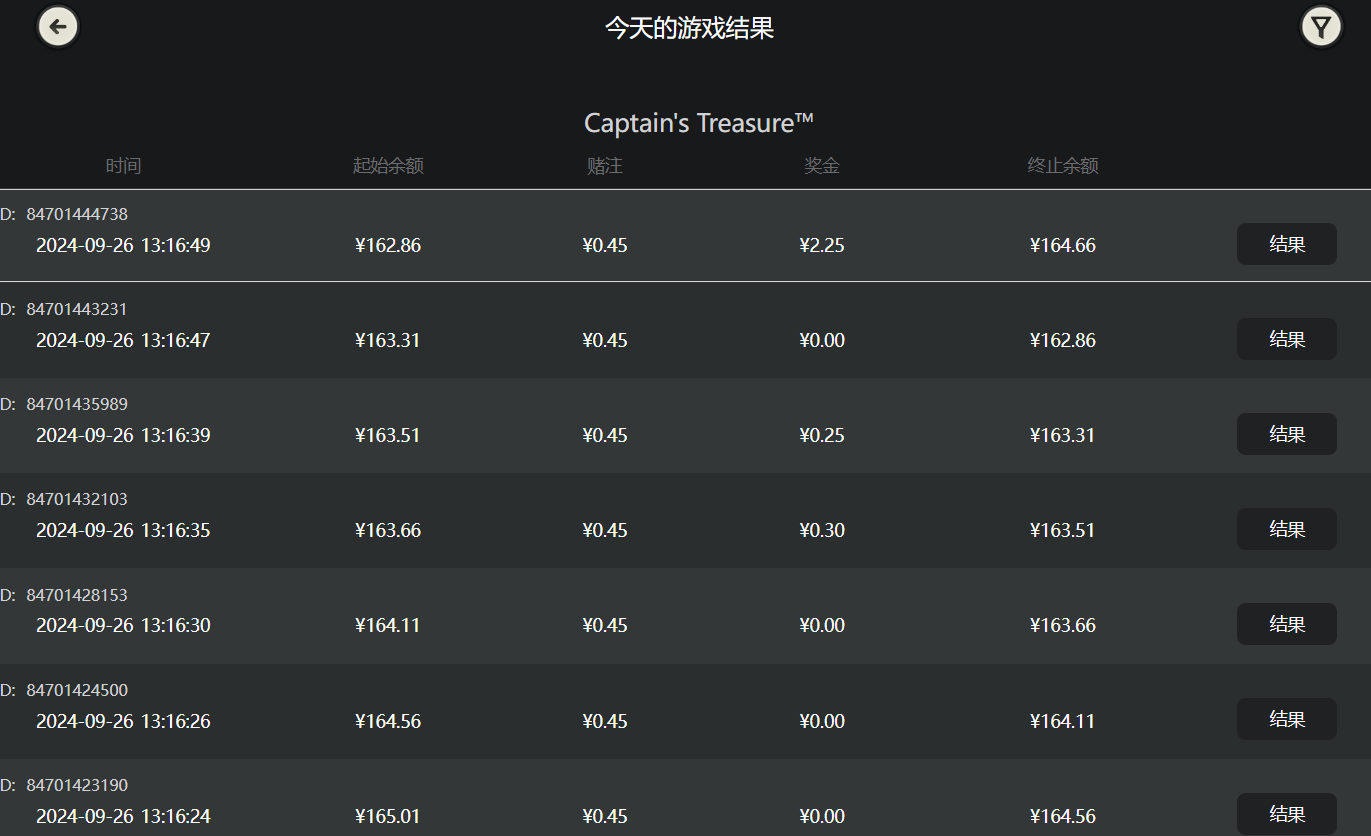View 结果 for game ID 84701435989
1371x836 pixels.
click(x=1286, y=434)
